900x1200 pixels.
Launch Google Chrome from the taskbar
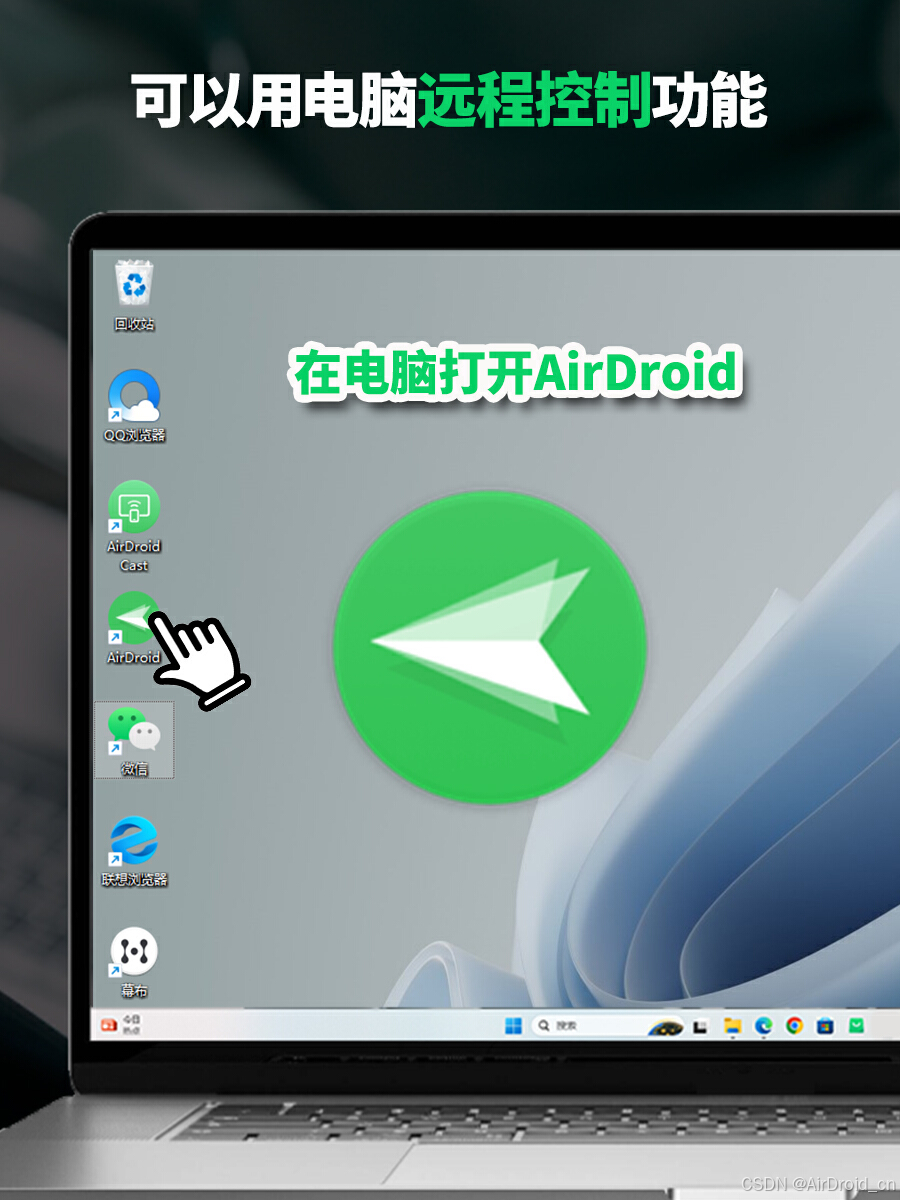point(794,1026)
